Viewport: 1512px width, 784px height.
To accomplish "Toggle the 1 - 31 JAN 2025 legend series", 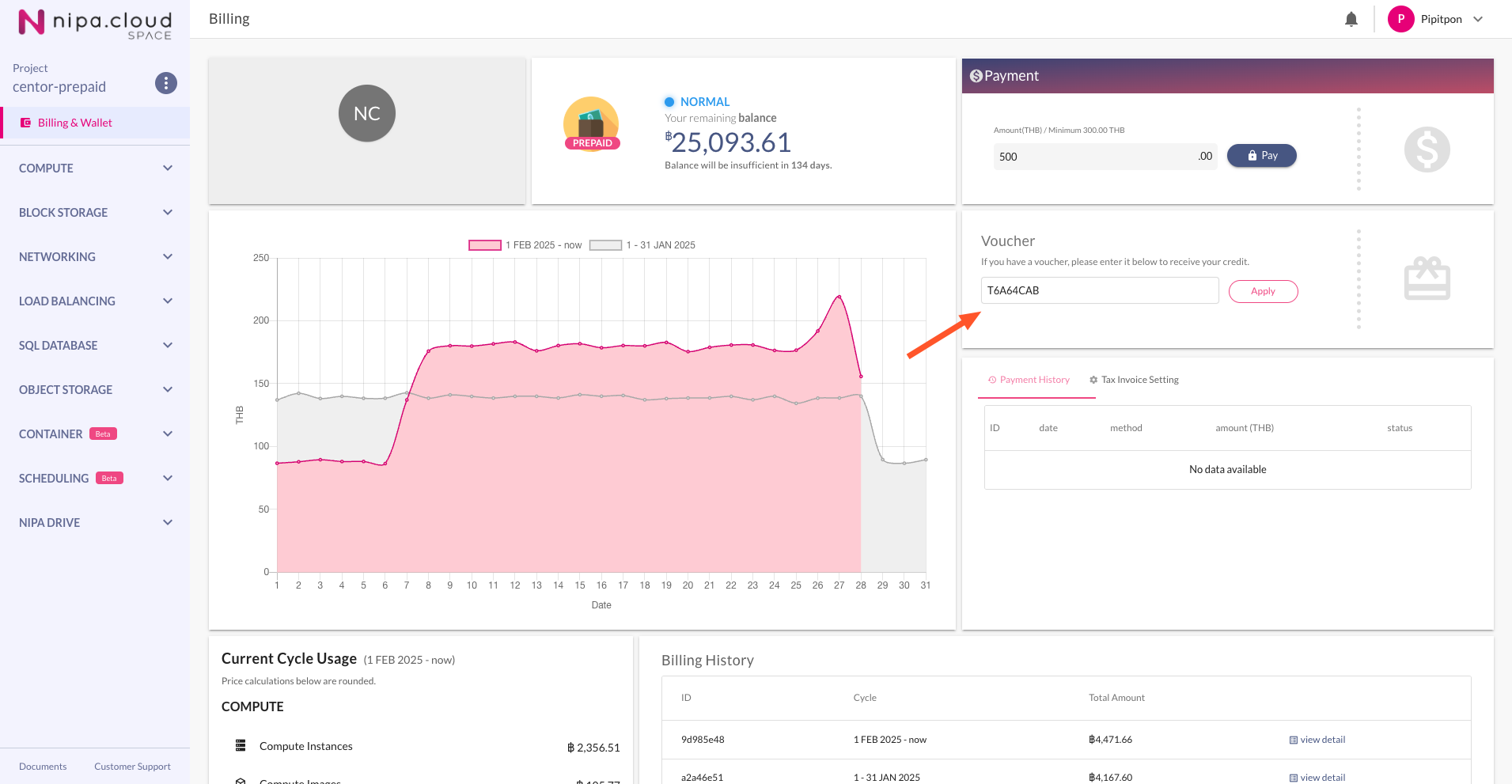I will point(642,245).
